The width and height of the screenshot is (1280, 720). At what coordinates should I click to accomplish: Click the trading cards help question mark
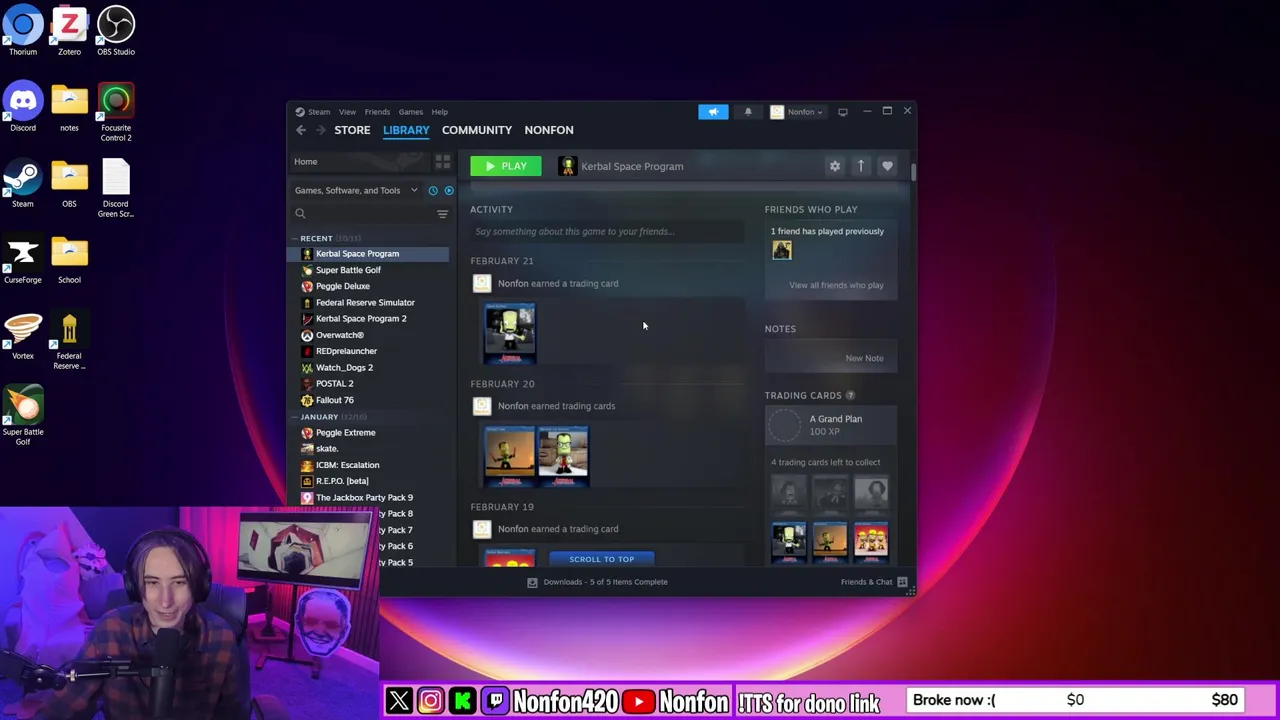pyautogui.click(x=850, y=395)
